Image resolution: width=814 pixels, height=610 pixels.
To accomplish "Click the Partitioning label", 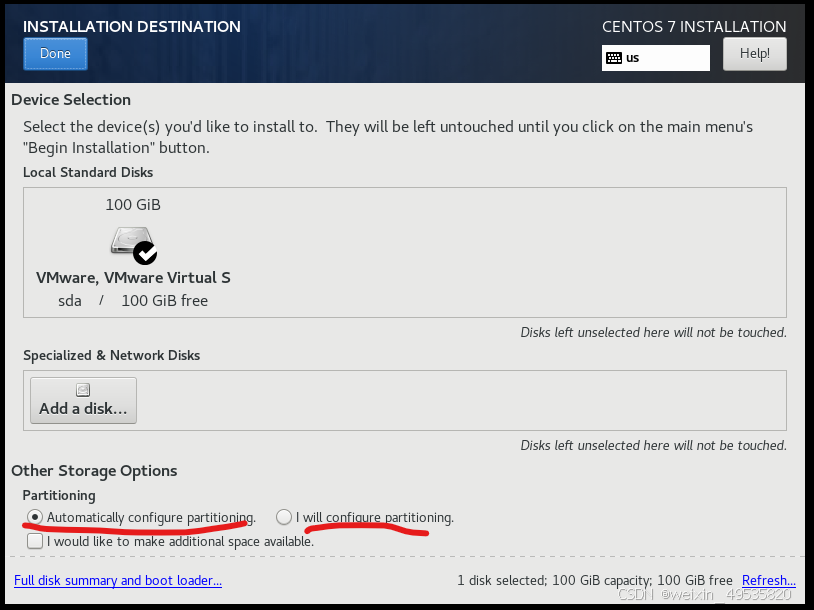I will pyautogui.click(x=59, y=496).
